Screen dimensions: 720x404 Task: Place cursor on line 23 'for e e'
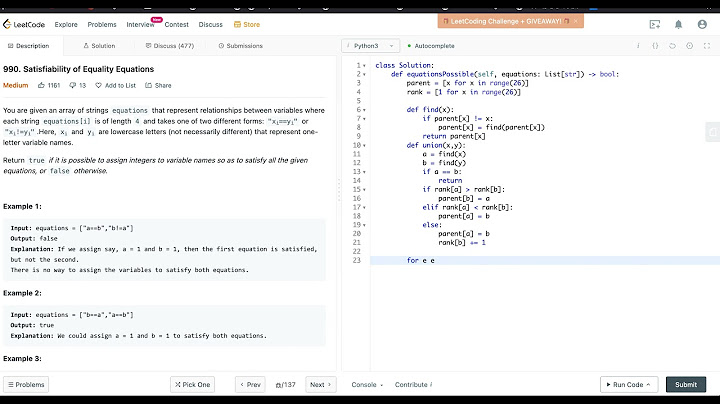point(545,260)
